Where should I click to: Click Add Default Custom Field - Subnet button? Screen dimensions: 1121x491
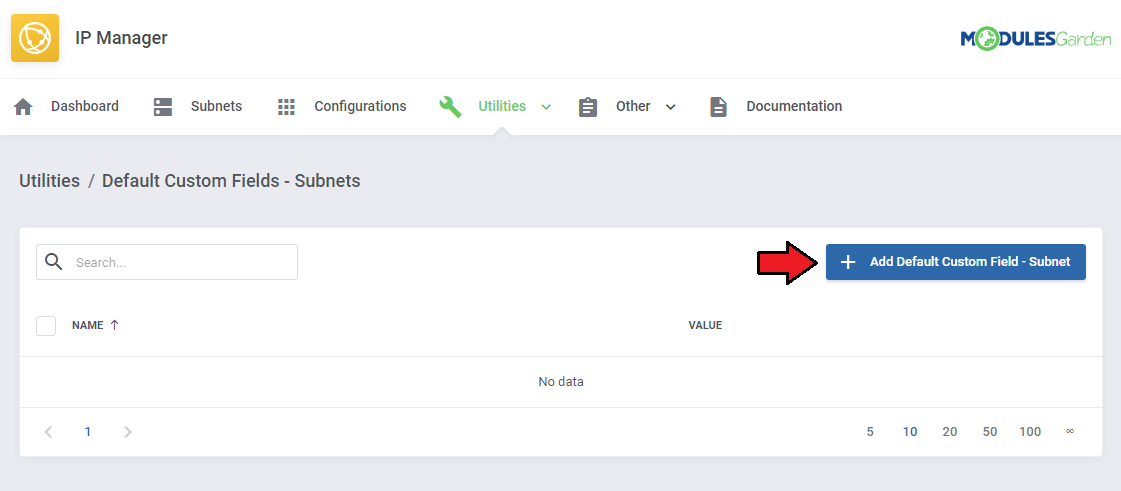tap(956, 262)
